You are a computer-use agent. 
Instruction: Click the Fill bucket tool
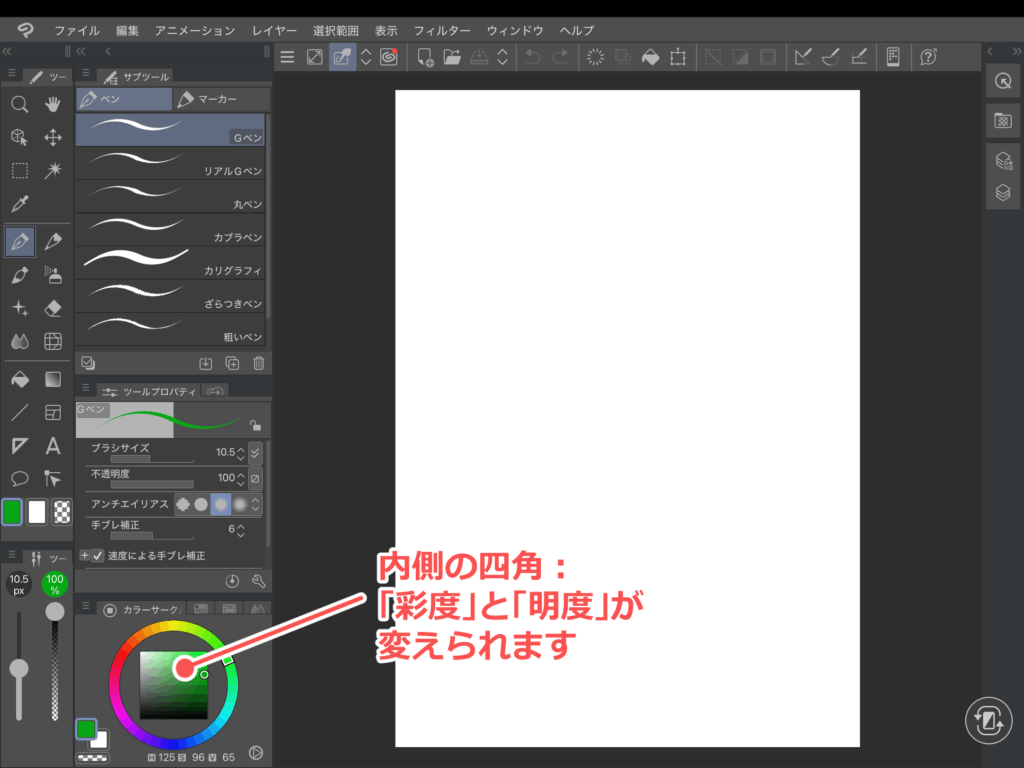[19, 379]
